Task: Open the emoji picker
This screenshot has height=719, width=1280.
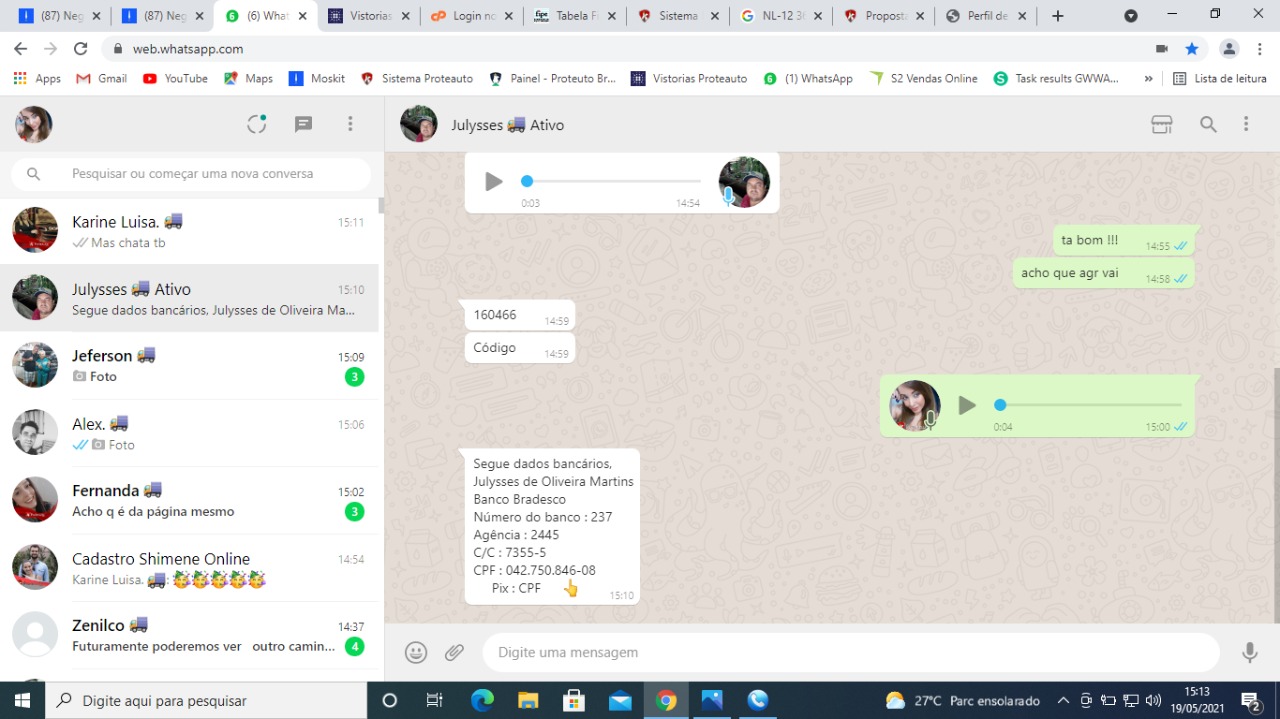Action: point(416,652)
